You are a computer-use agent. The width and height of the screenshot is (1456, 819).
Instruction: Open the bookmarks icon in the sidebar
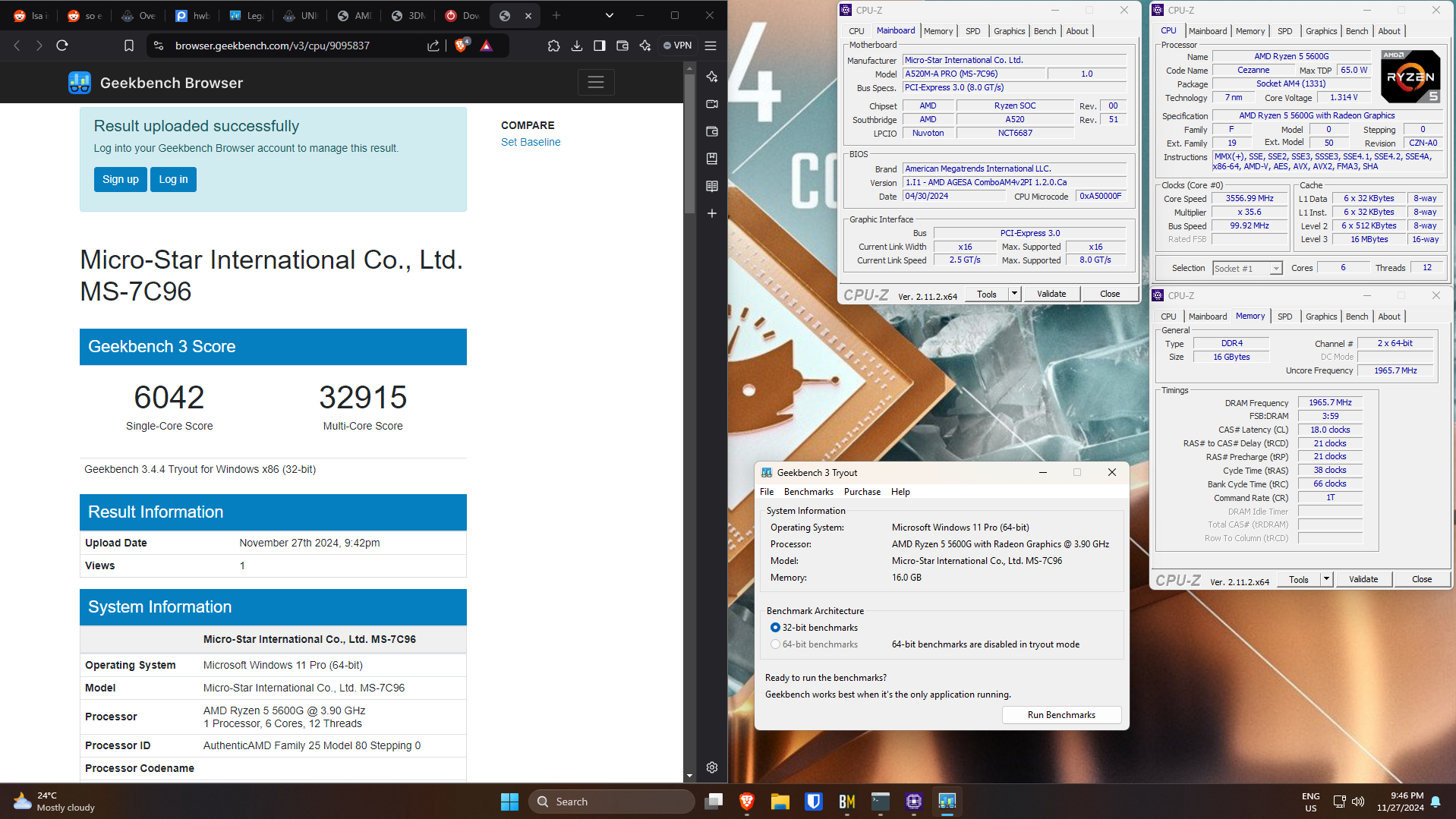point(712,159)
